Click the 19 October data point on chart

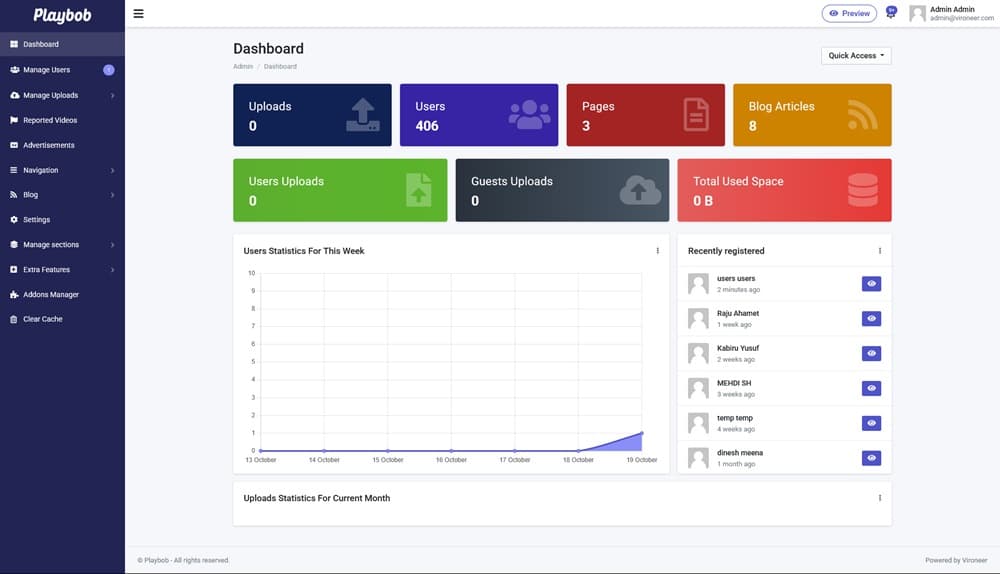642,433
